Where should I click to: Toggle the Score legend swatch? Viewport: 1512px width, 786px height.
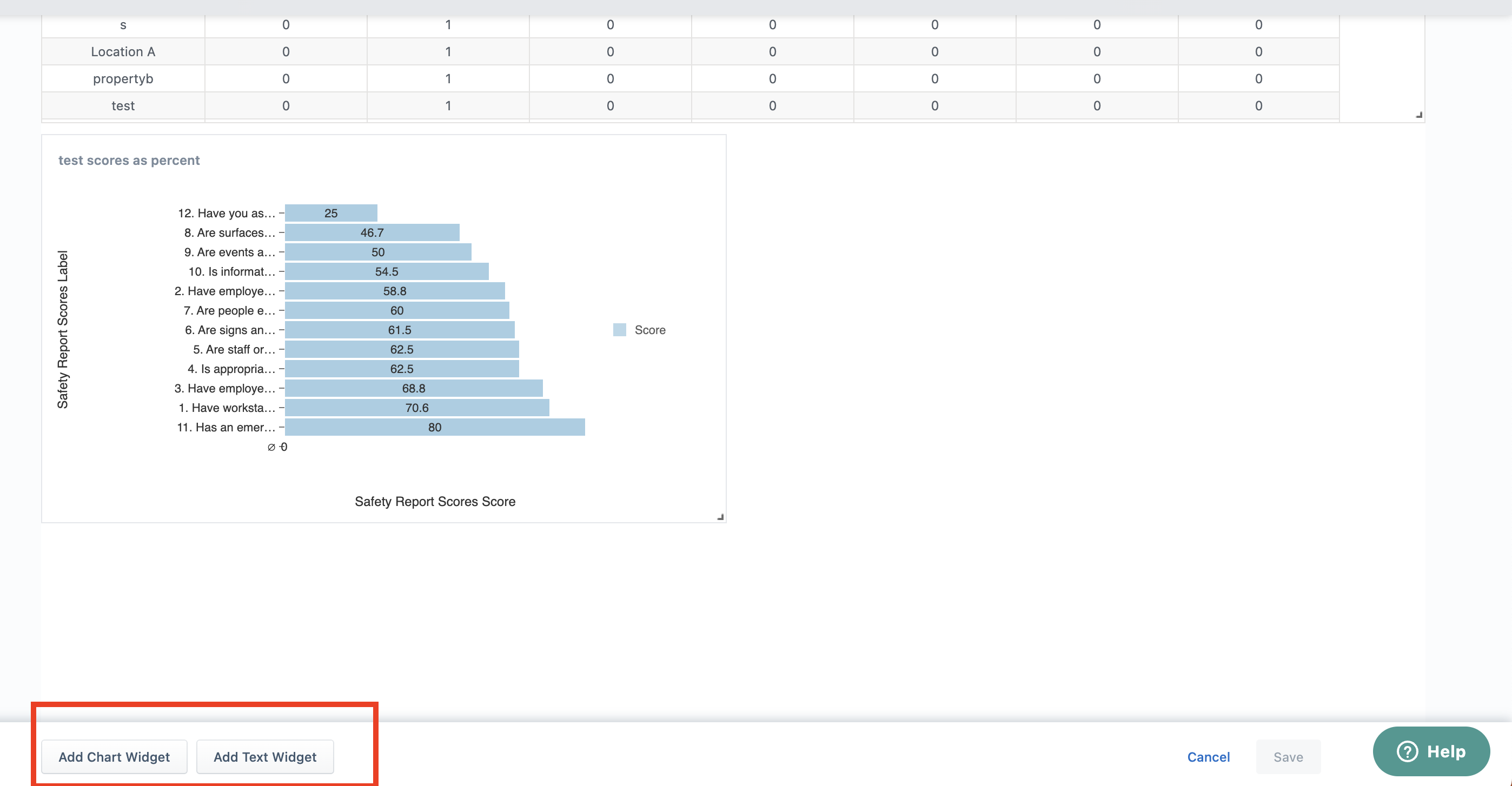619,330
